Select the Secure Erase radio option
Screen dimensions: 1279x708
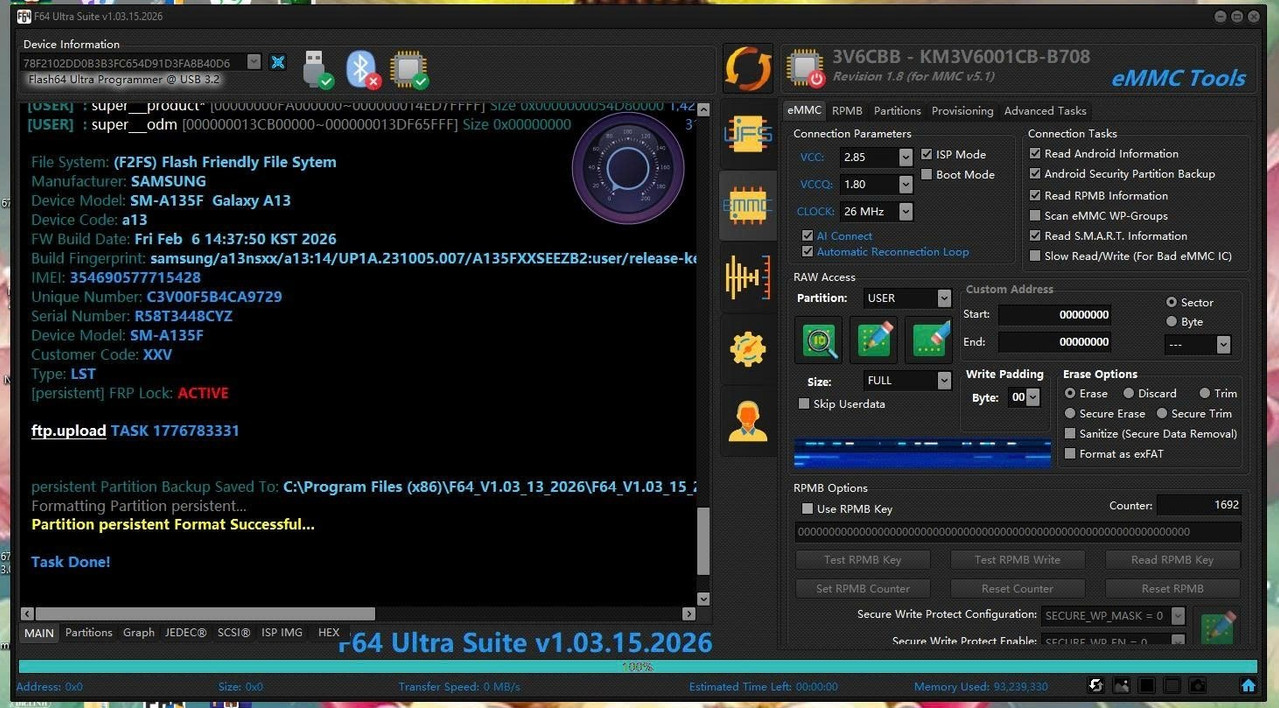click(x=1070, y=413)
